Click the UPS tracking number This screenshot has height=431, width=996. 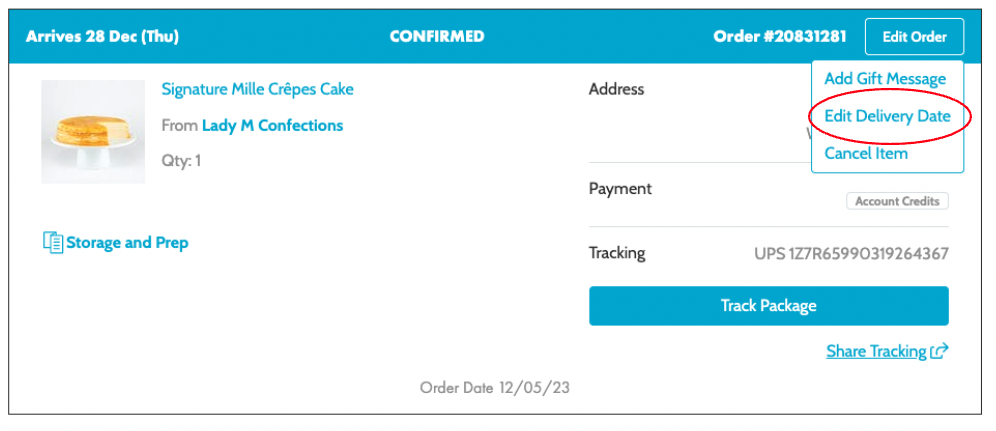[x=851, y=253]
